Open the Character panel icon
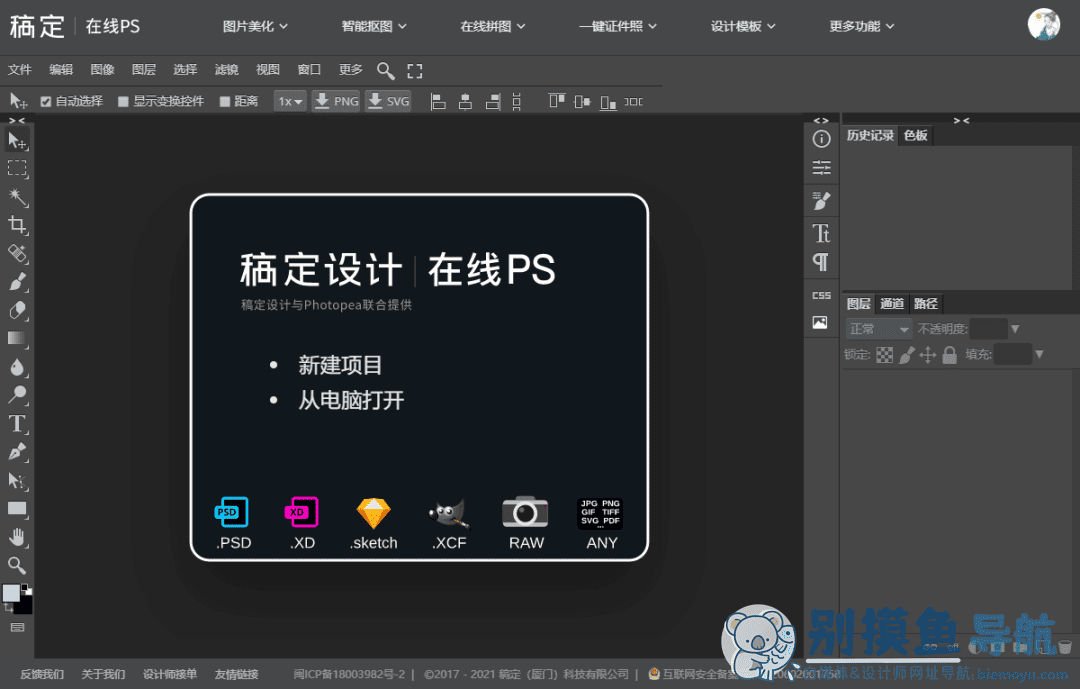Viewport: 1080px width, 689px height. pyautogui.click(x=821, y=233)
